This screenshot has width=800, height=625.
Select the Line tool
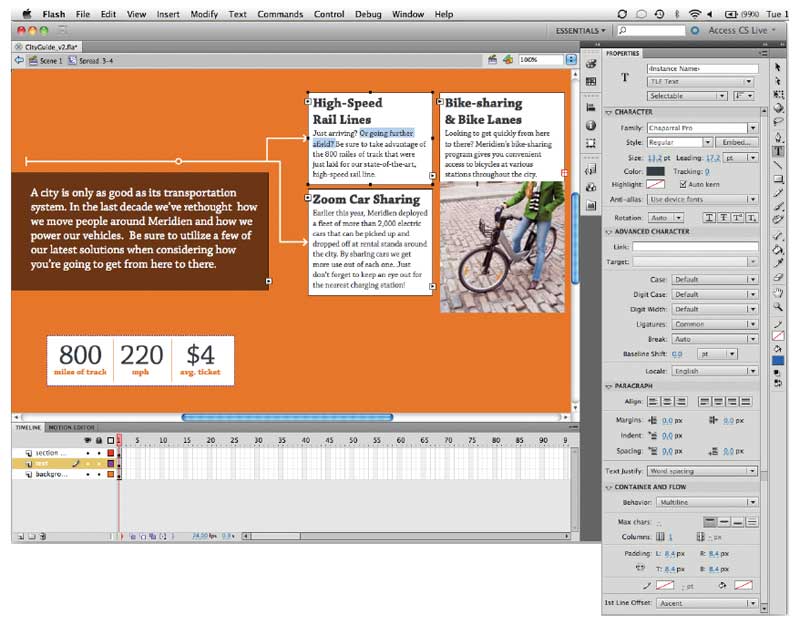click(779, 165)
